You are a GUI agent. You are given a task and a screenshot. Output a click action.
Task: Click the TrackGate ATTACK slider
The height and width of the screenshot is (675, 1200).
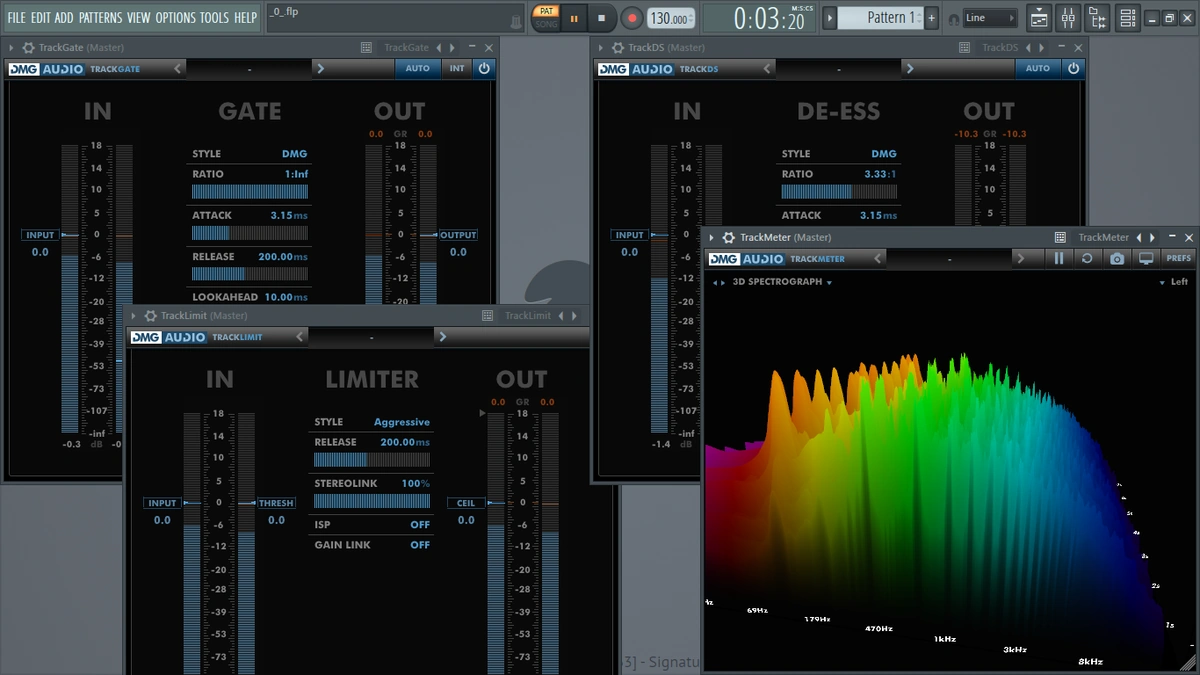pos(250,233)
